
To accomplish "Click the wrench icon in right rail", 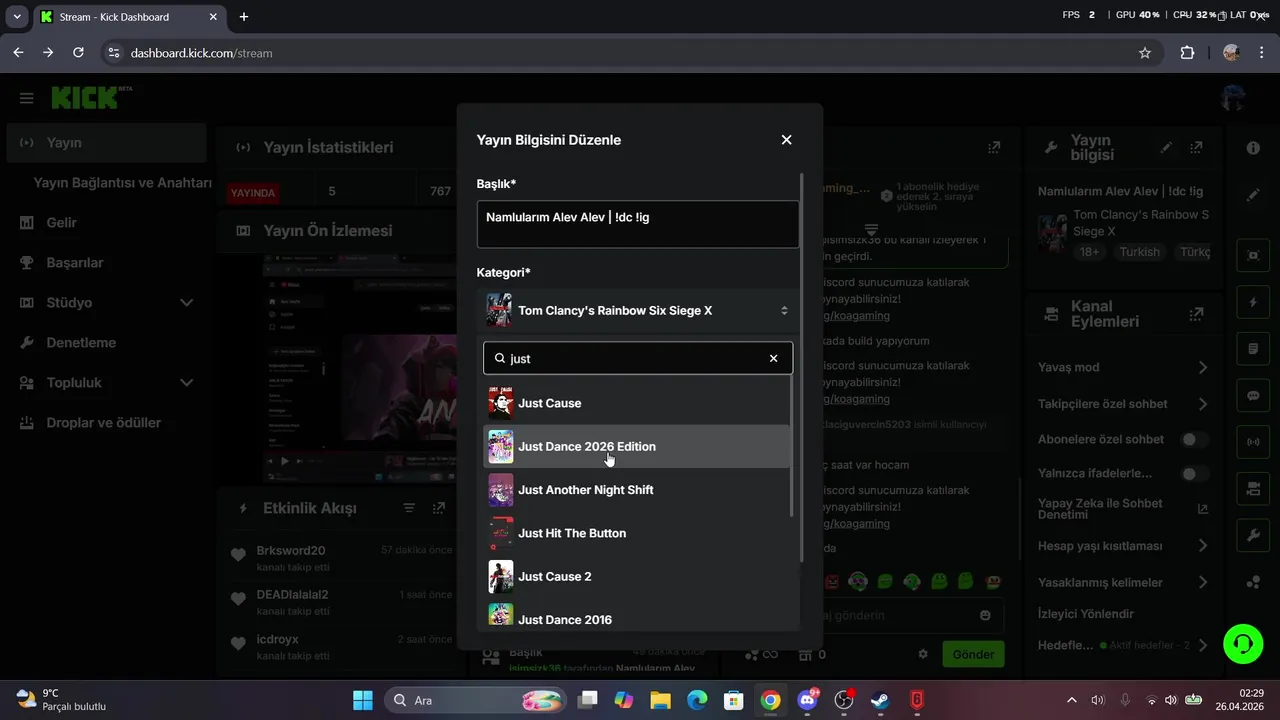I will pos(1253,535).
